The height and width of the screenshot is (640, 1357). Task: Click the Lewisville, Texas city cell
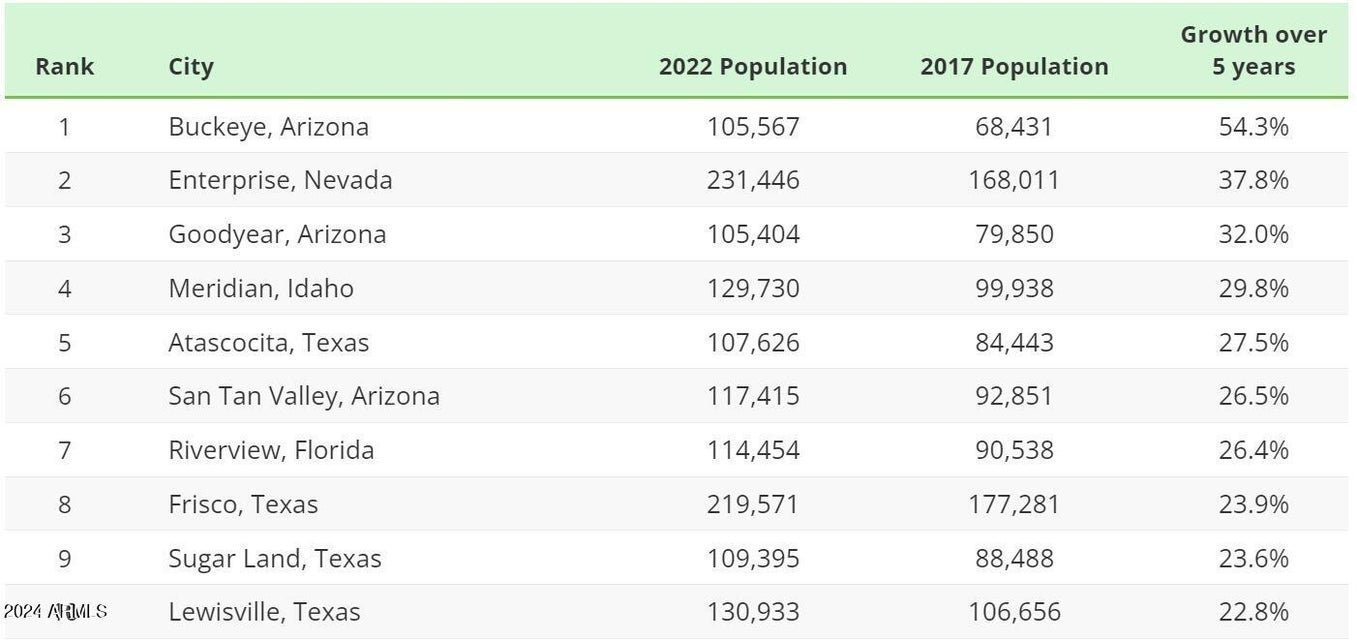[264, 612]
